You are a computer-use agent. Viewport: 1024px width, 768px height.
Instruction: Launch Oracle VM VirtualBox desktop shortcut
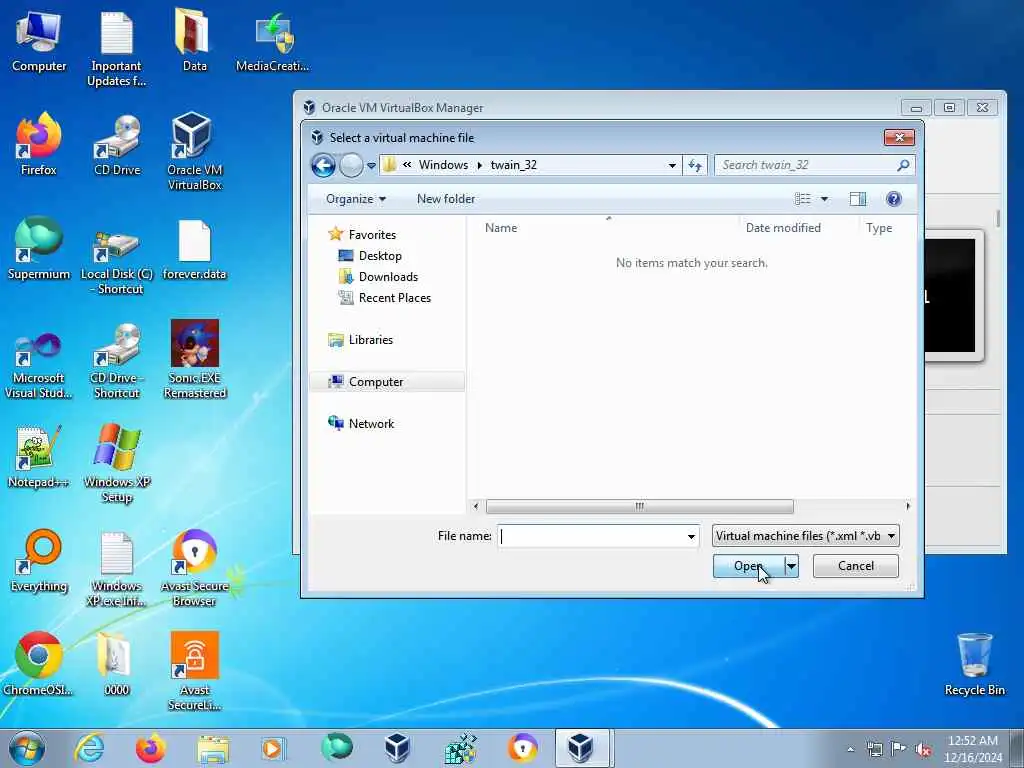point(194,152)
